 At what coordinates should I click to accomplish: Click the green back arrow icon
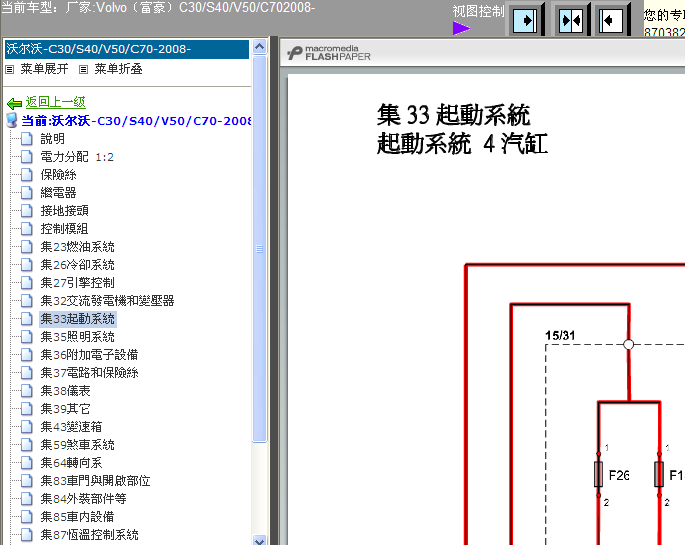pyautogui.click(x=14, y=103)
